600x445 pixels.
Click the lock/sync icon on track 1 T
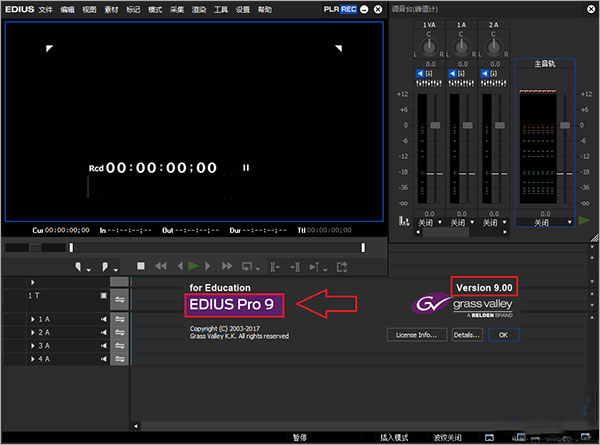tap(120, 300)
